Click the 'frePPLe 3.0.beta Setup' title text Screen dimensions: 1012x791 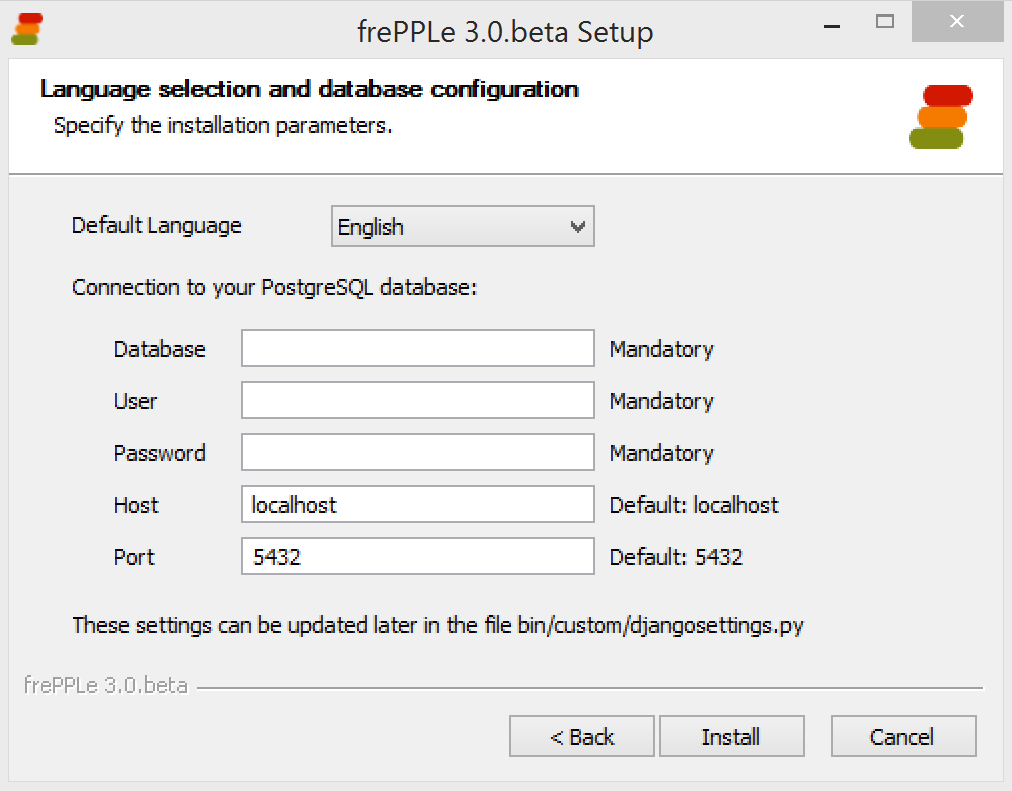pyautogui.click(x=505, y=32)
